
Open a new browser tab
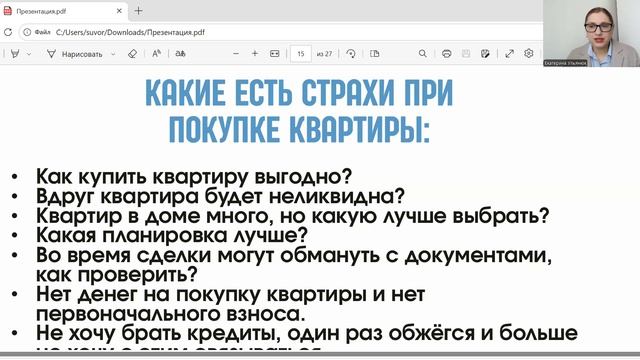click(x=138, y=11)
